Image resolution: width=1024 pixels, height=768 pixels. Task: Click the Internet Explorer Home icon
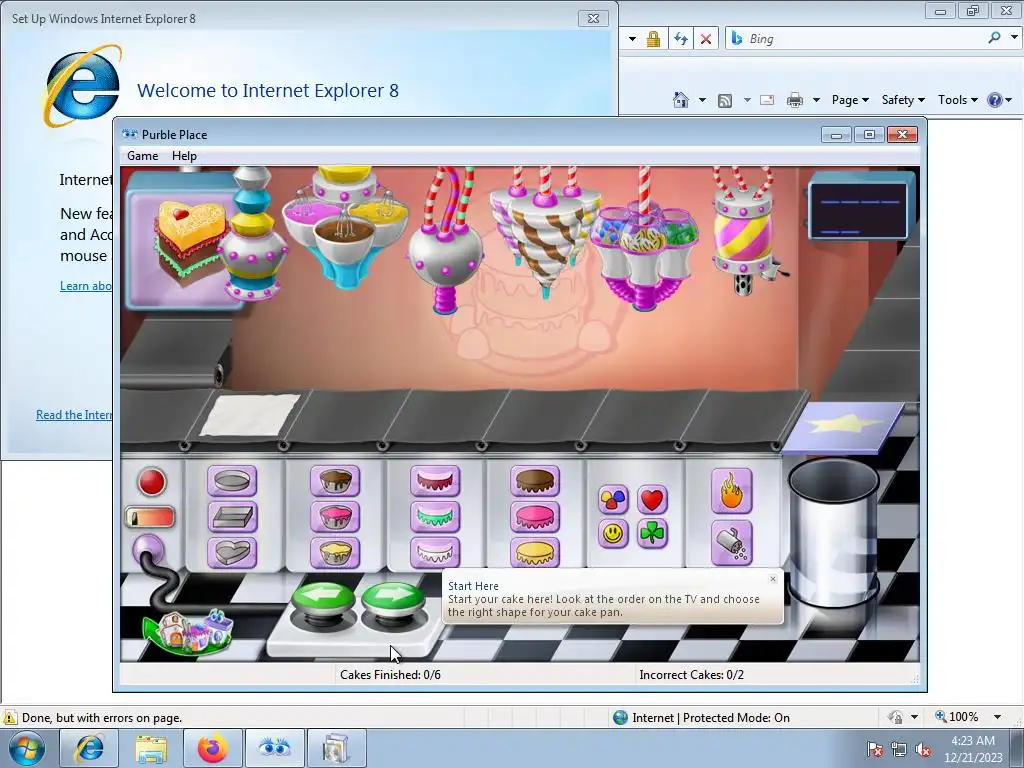680,100
